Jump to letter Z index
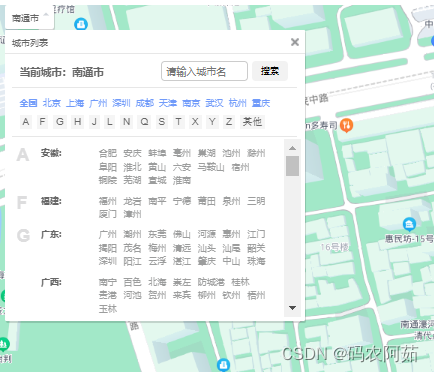 229,122
